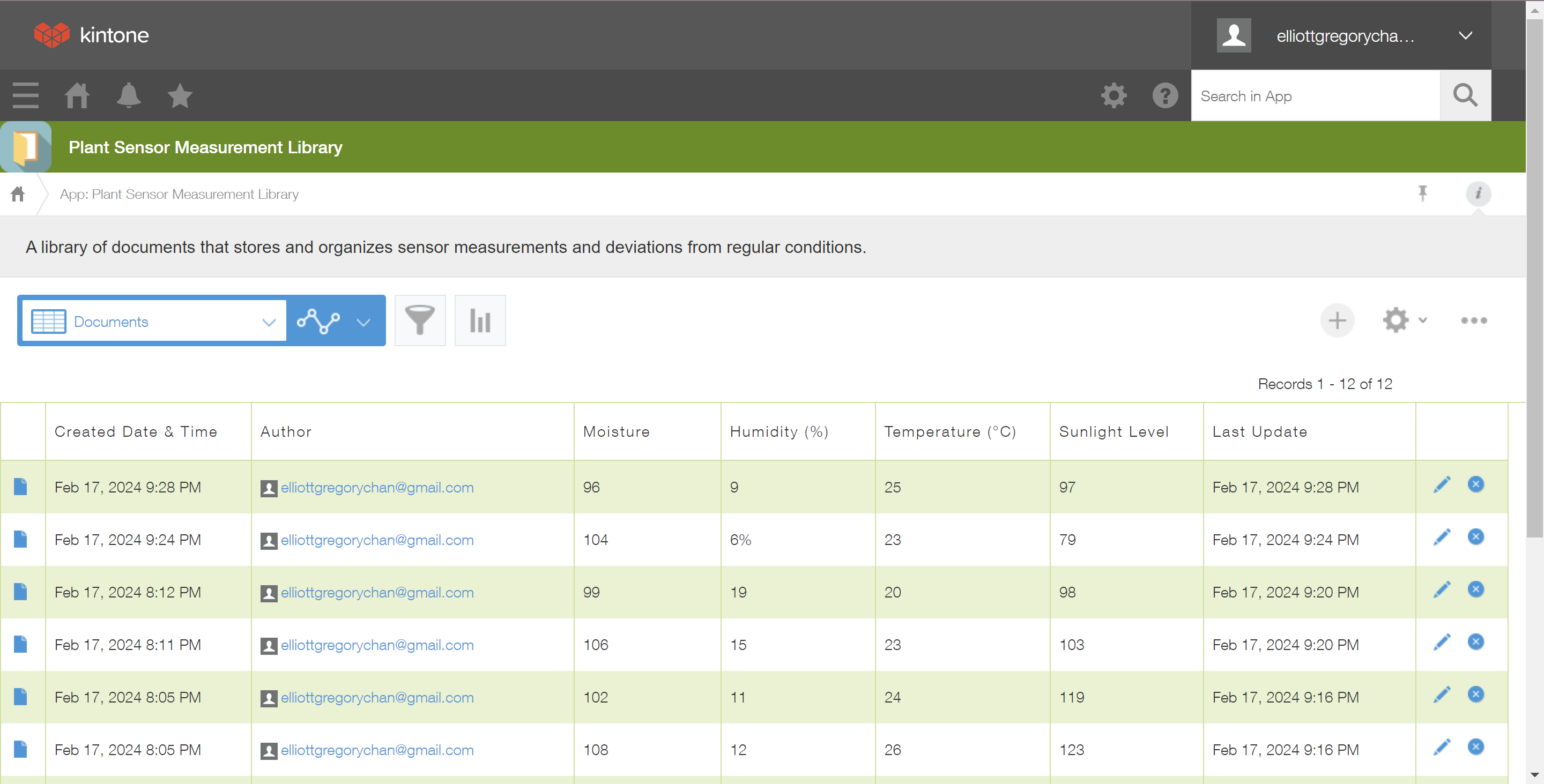This screenshot has width=1544, height=784.
Task: Edit the 9:28 PM record with pencil
Action: tap(1442, 484)
